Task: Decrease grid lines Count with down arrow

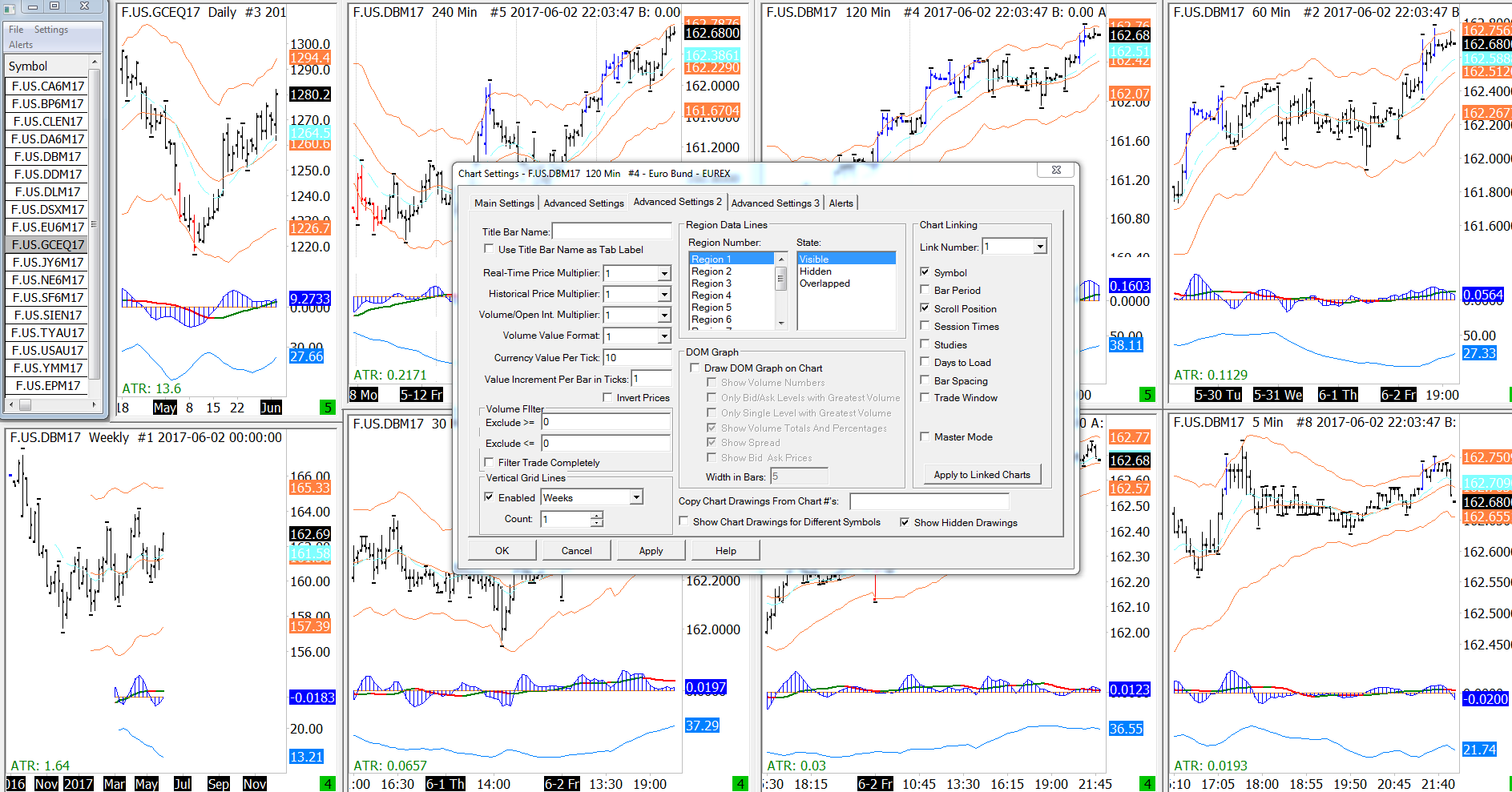Action: click(597, 523)
